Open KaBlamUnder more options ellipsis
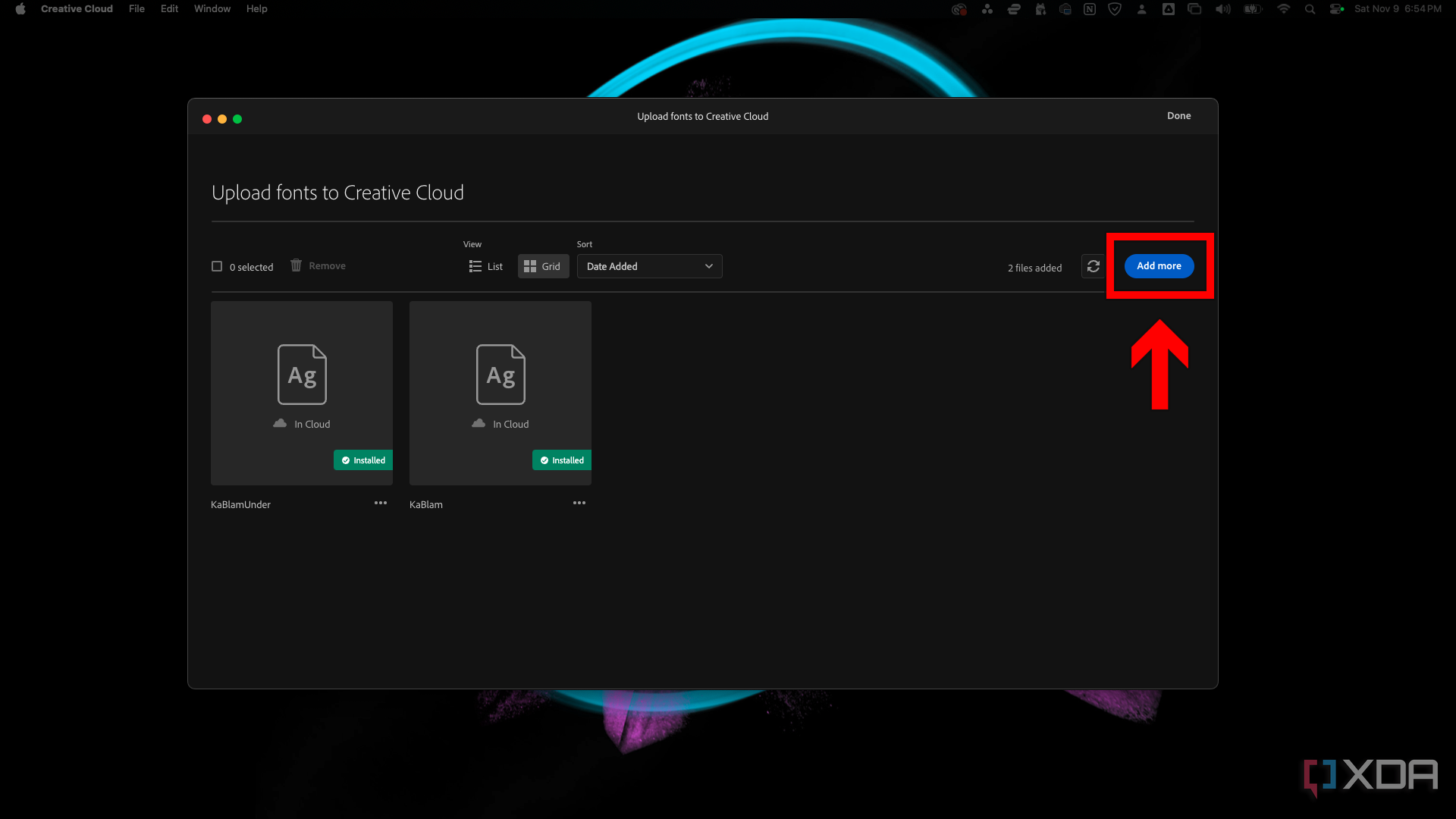The width and height of the screenshot is (1456, 819). click(x=381, y=503)
